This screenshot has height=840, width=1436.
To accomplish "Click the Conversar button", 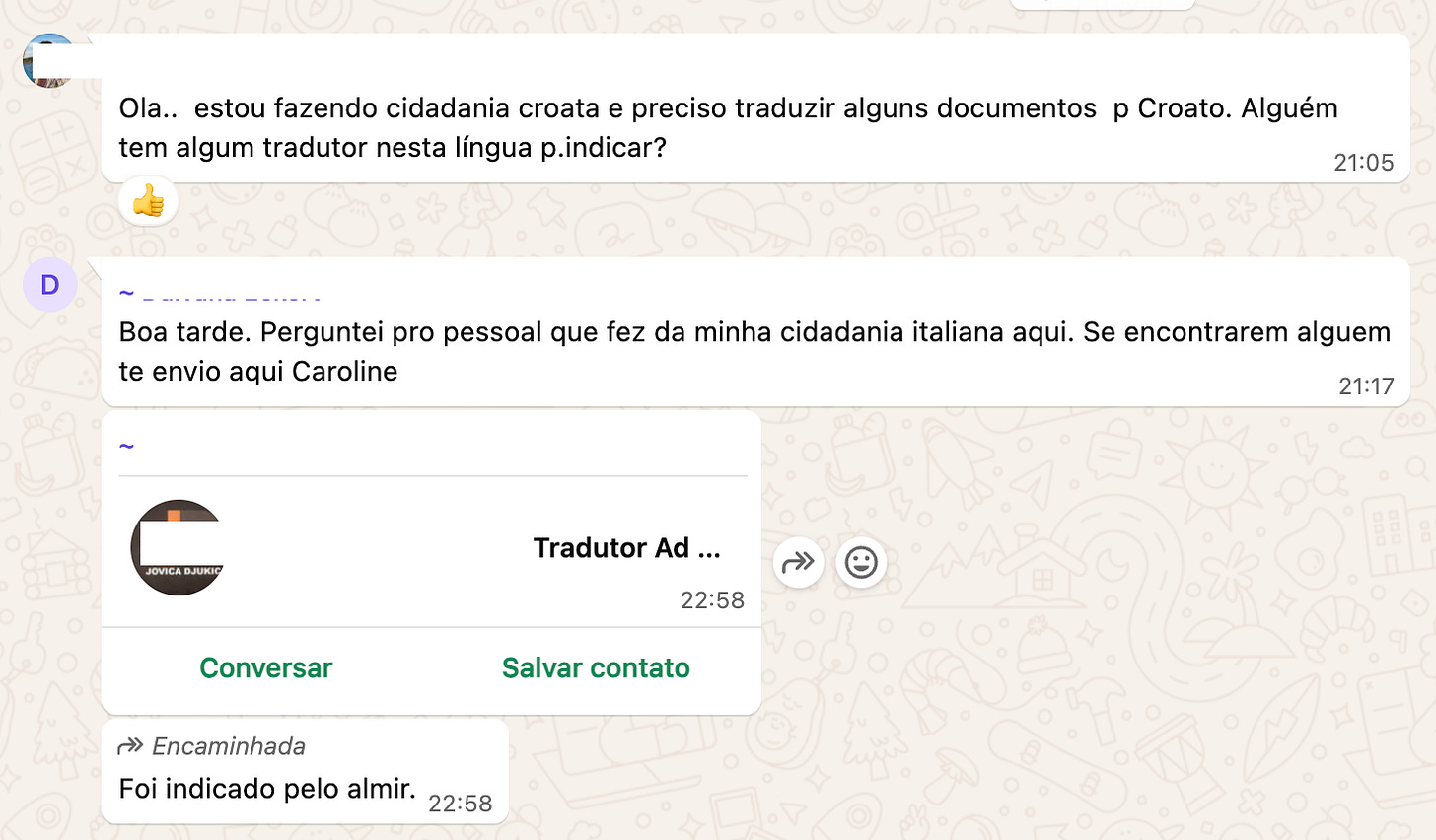I will point(266,668).
